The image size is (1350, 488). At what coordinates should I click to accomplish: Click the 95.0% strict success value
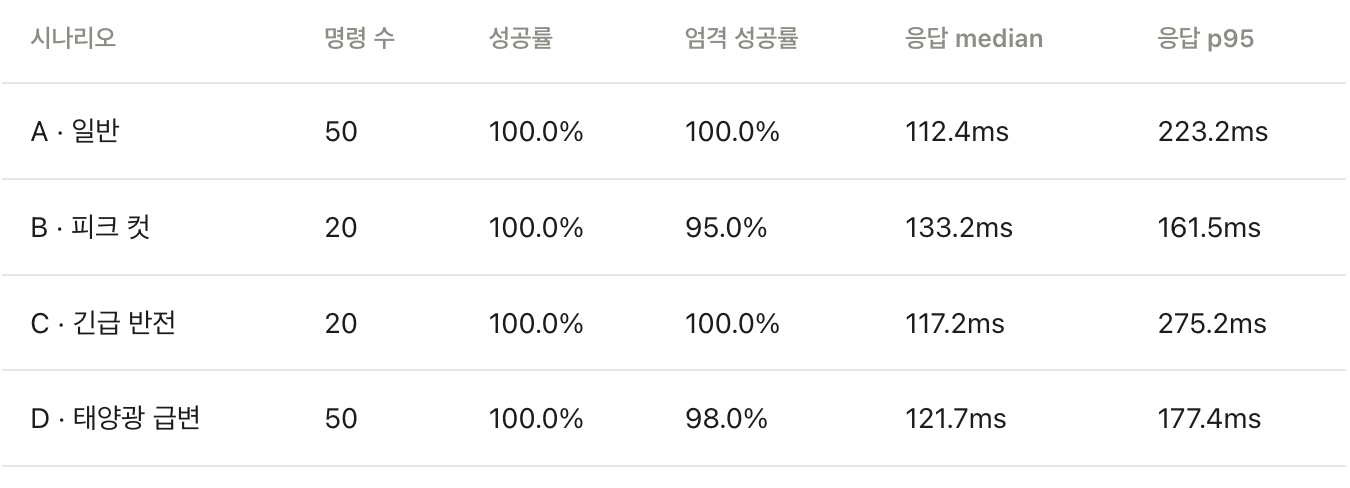726,228
